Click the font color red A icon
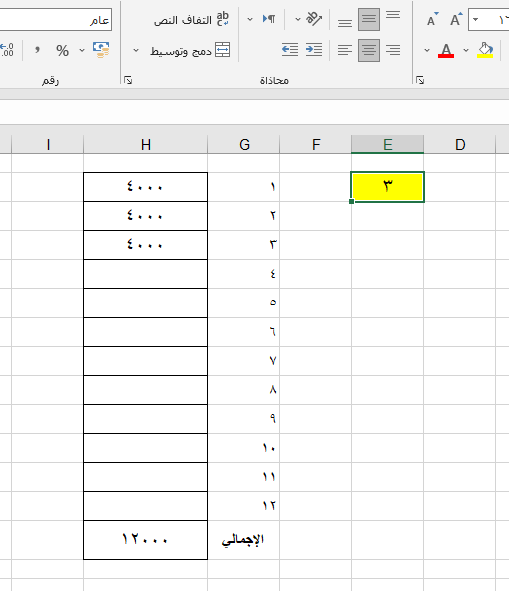 tap(446, 50)
